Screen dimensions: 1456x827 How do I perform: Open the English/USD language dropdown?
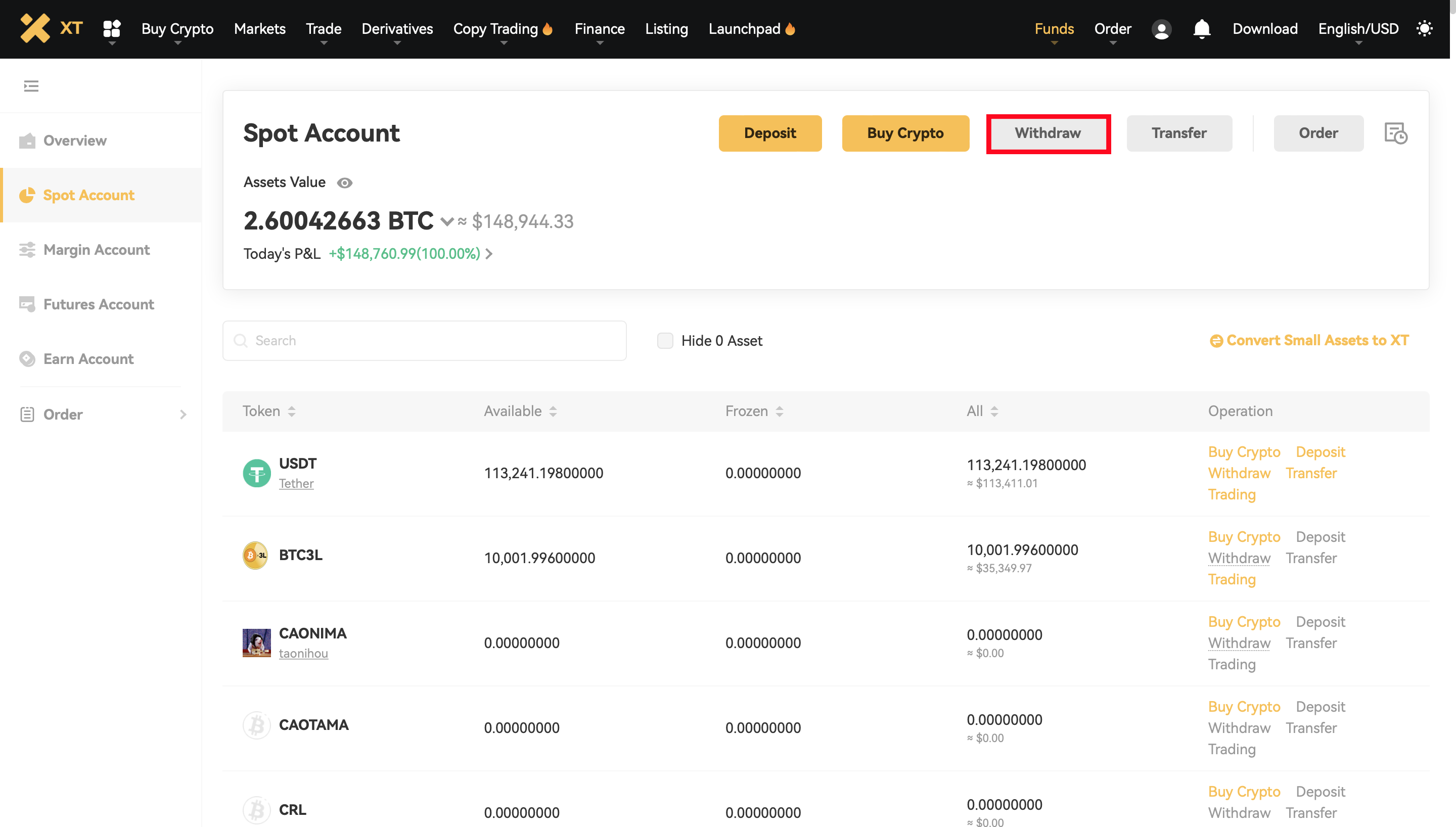coord(1358,28)
